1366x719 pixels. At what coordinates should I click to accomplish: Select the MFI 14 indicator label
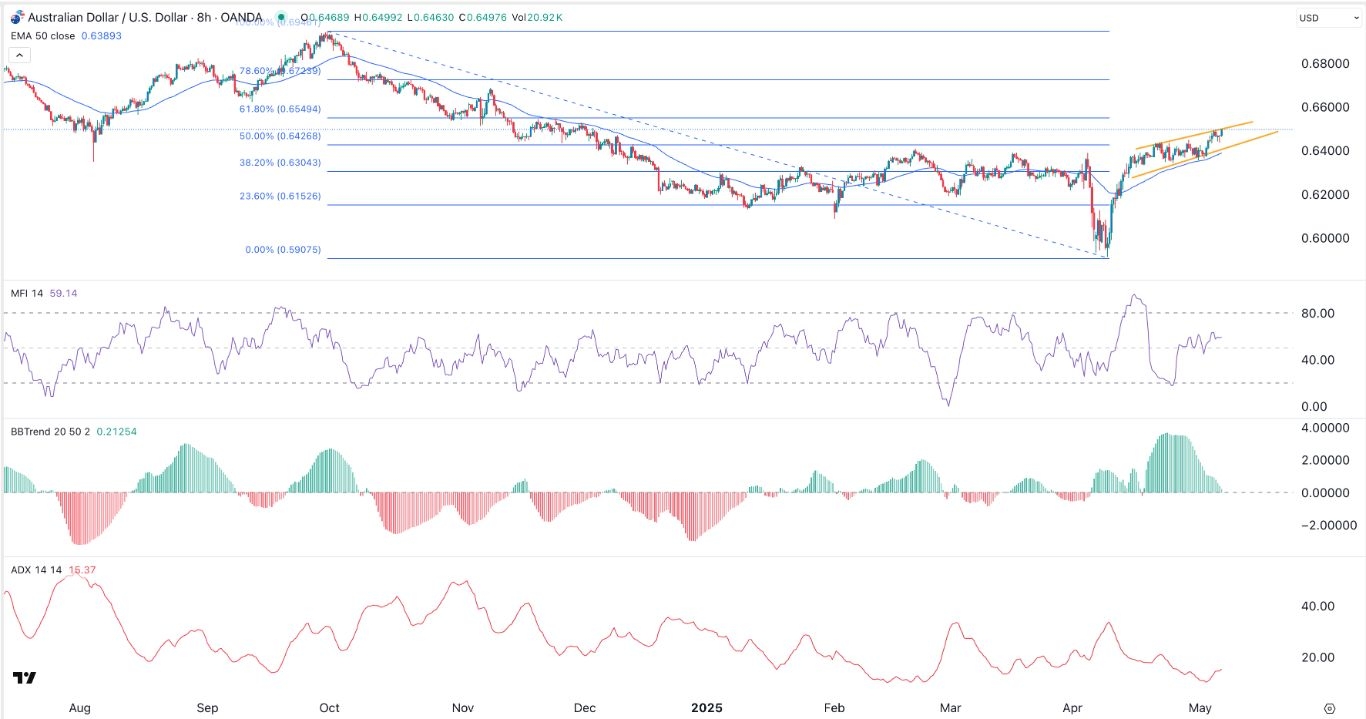point(25,295)
